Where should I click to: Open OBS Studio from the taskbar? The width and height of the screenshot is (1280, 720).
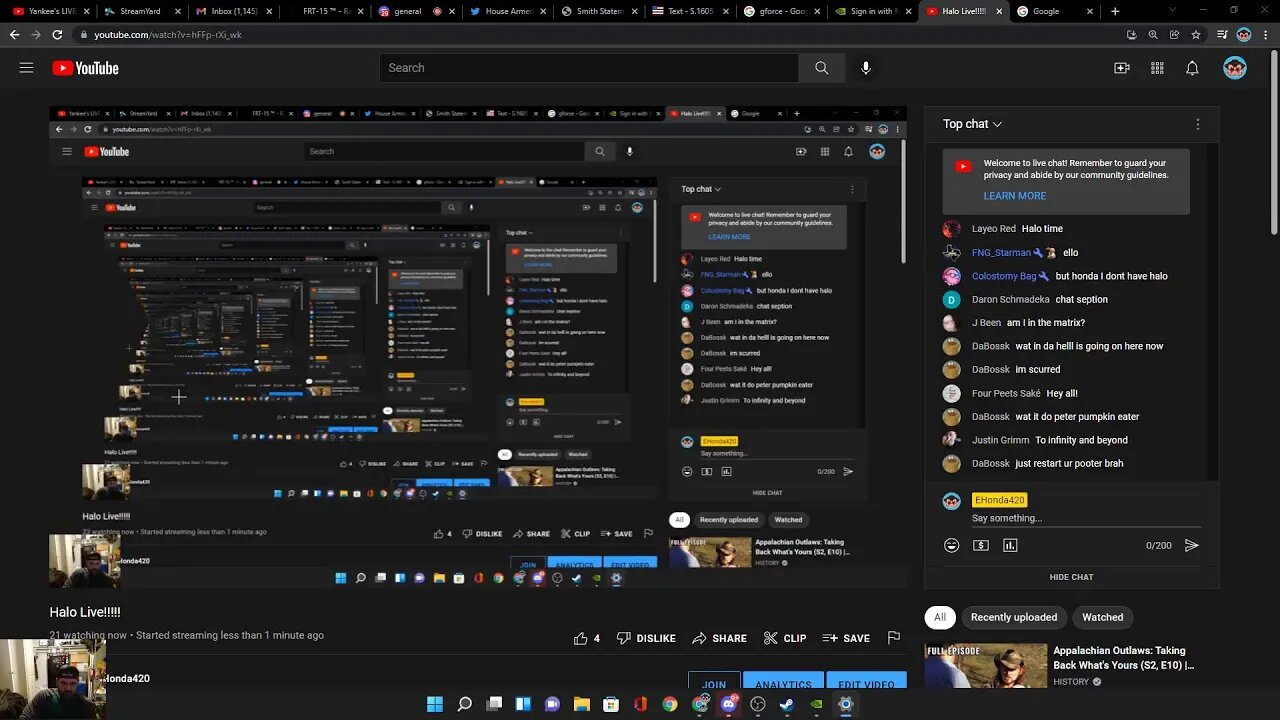[x=758, y=704]
